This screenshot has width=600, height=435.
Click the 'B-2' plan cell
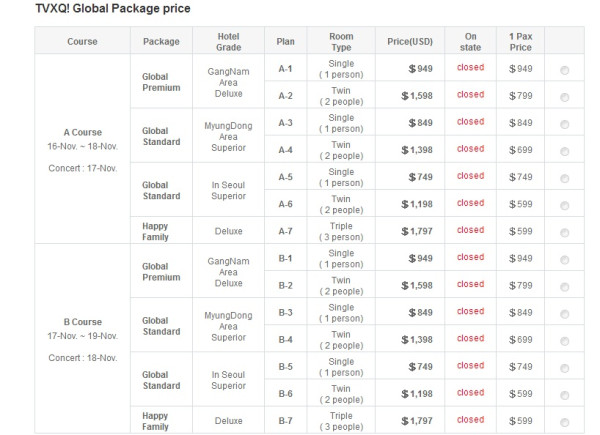285,285
